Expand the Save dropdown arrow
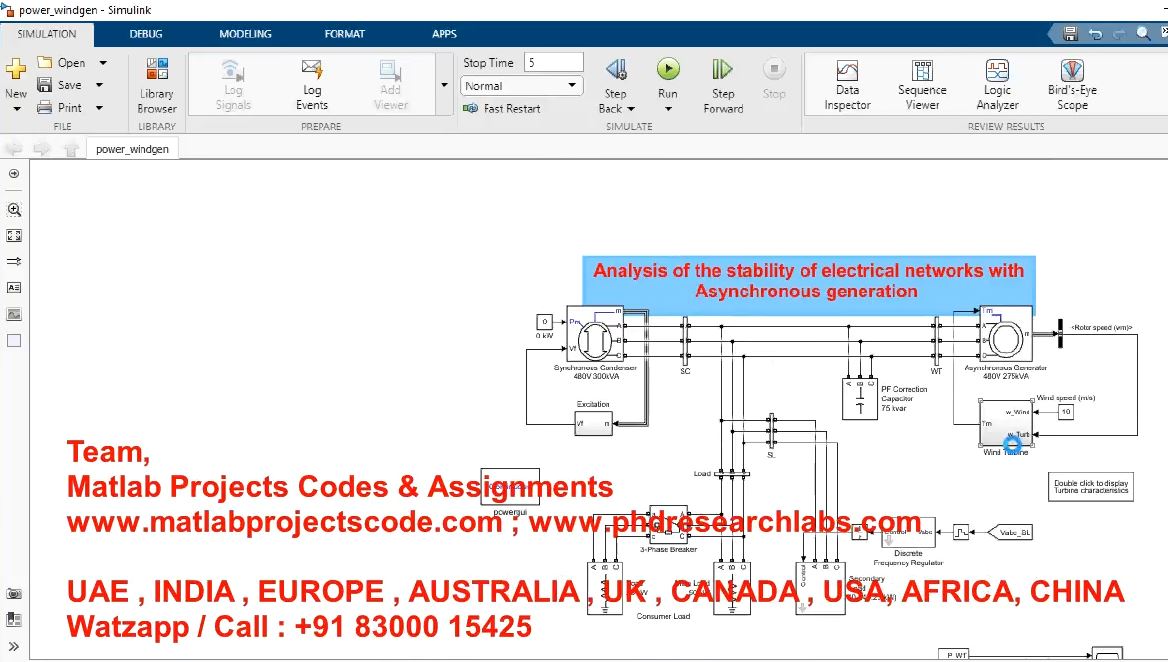The height and width of the screenshot is (662, 1168). click(x=99, y=85)
